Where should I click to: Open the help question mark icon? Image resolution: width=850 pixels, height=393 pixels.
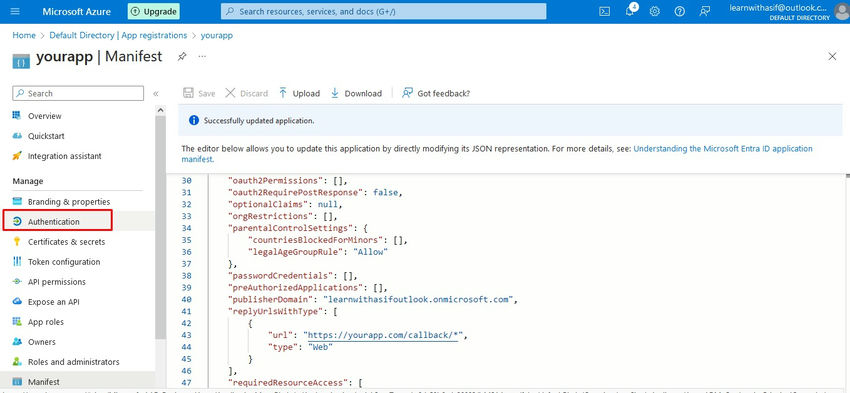(x=679, y=11)
